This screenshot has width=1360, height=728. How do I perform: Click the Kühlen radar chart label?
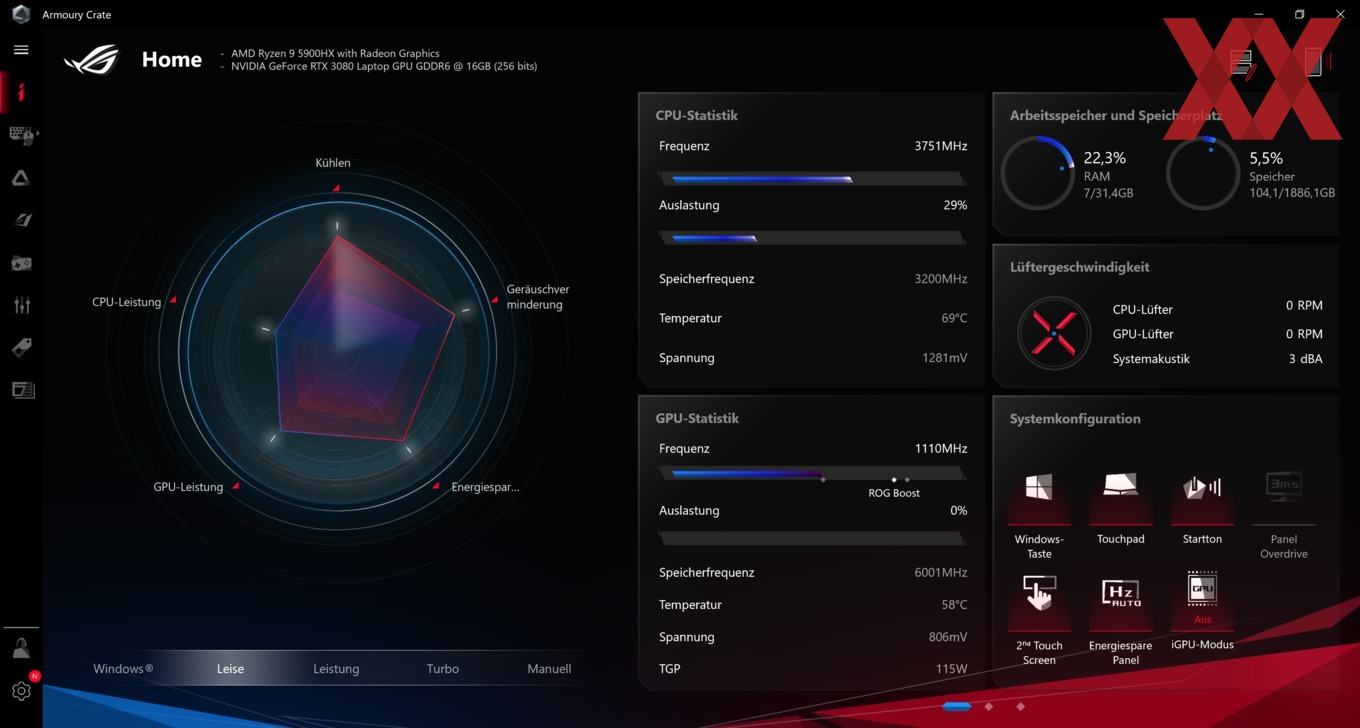click(x=333, y=163)
